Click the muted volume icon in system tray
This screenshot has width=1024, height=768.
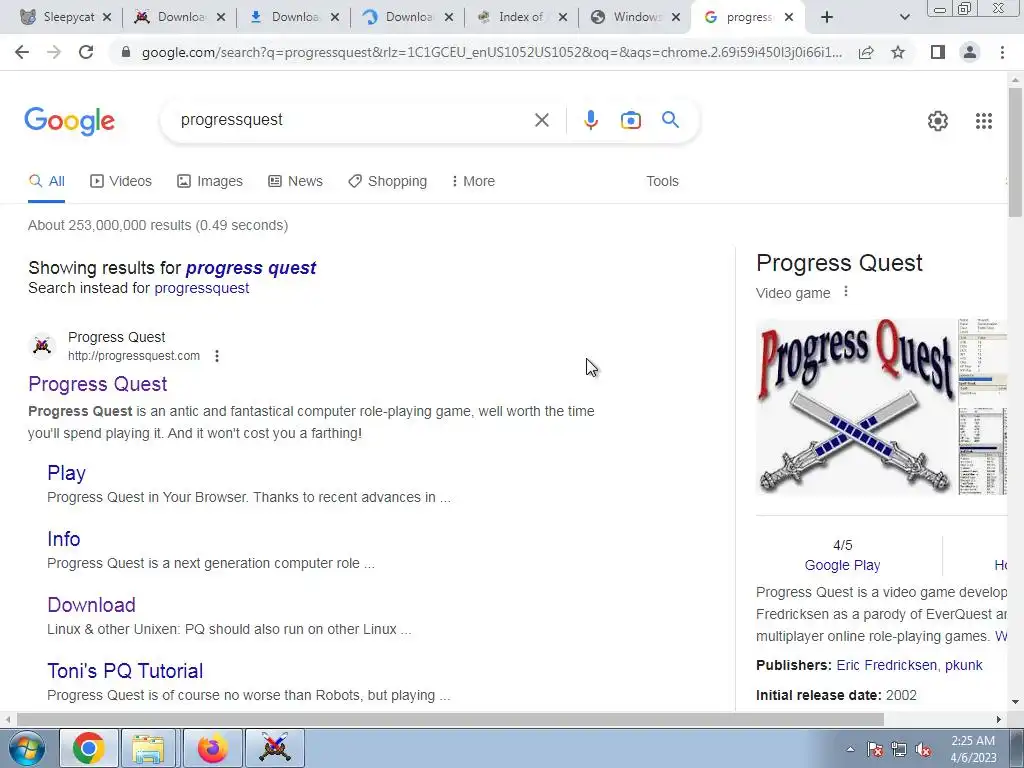923,750
